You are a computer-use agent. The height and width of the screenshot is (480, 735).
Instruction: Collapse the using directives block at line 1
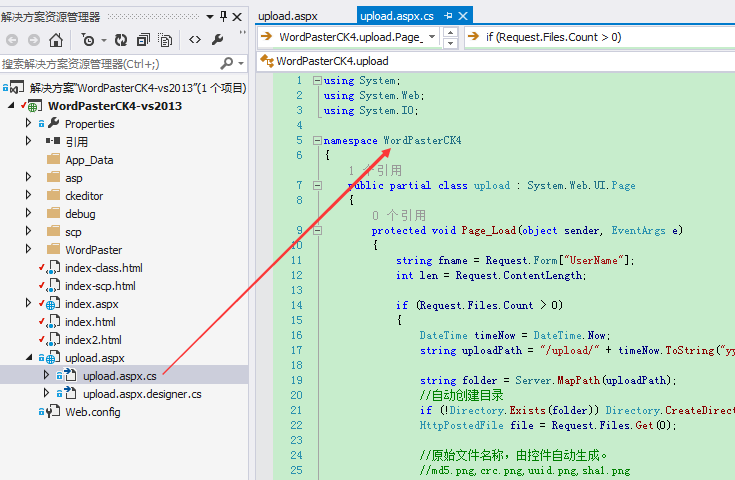[317, 81]
